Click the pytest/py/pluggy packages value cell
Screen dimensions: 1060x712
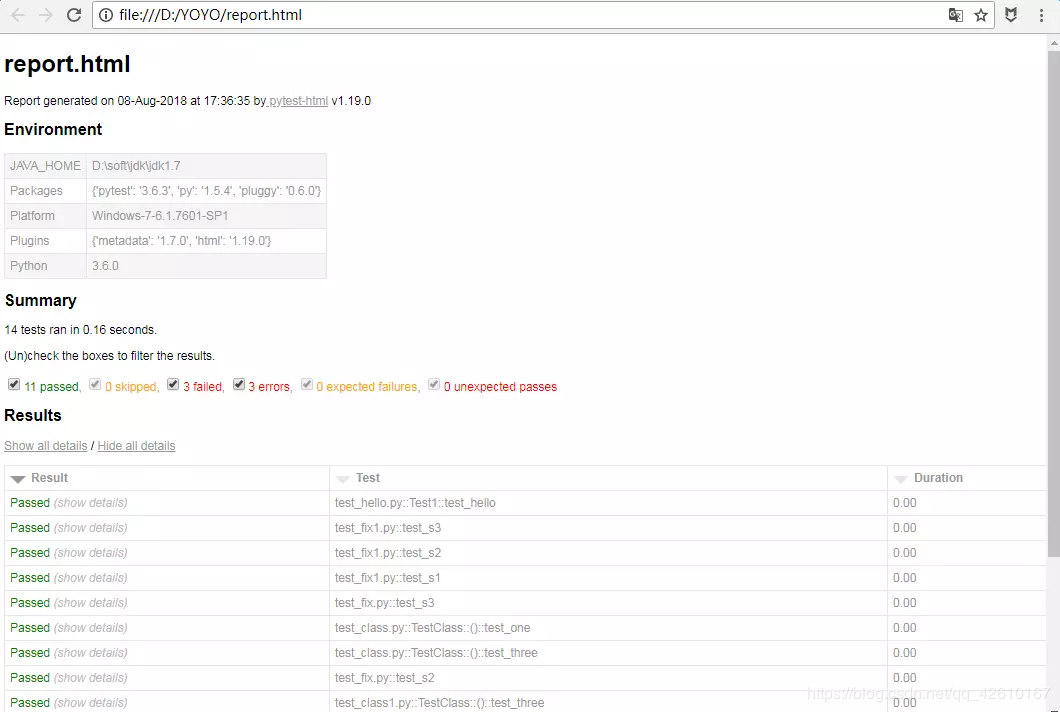coord(206,191)
